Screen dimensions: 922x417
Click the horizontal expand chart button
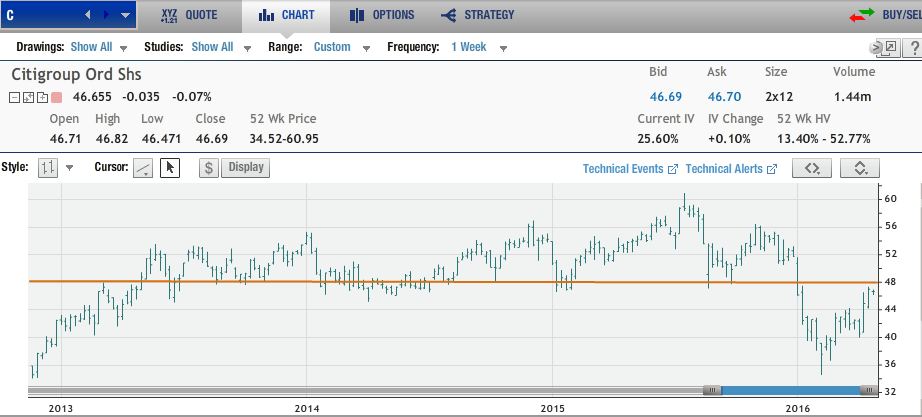(812, 168)
